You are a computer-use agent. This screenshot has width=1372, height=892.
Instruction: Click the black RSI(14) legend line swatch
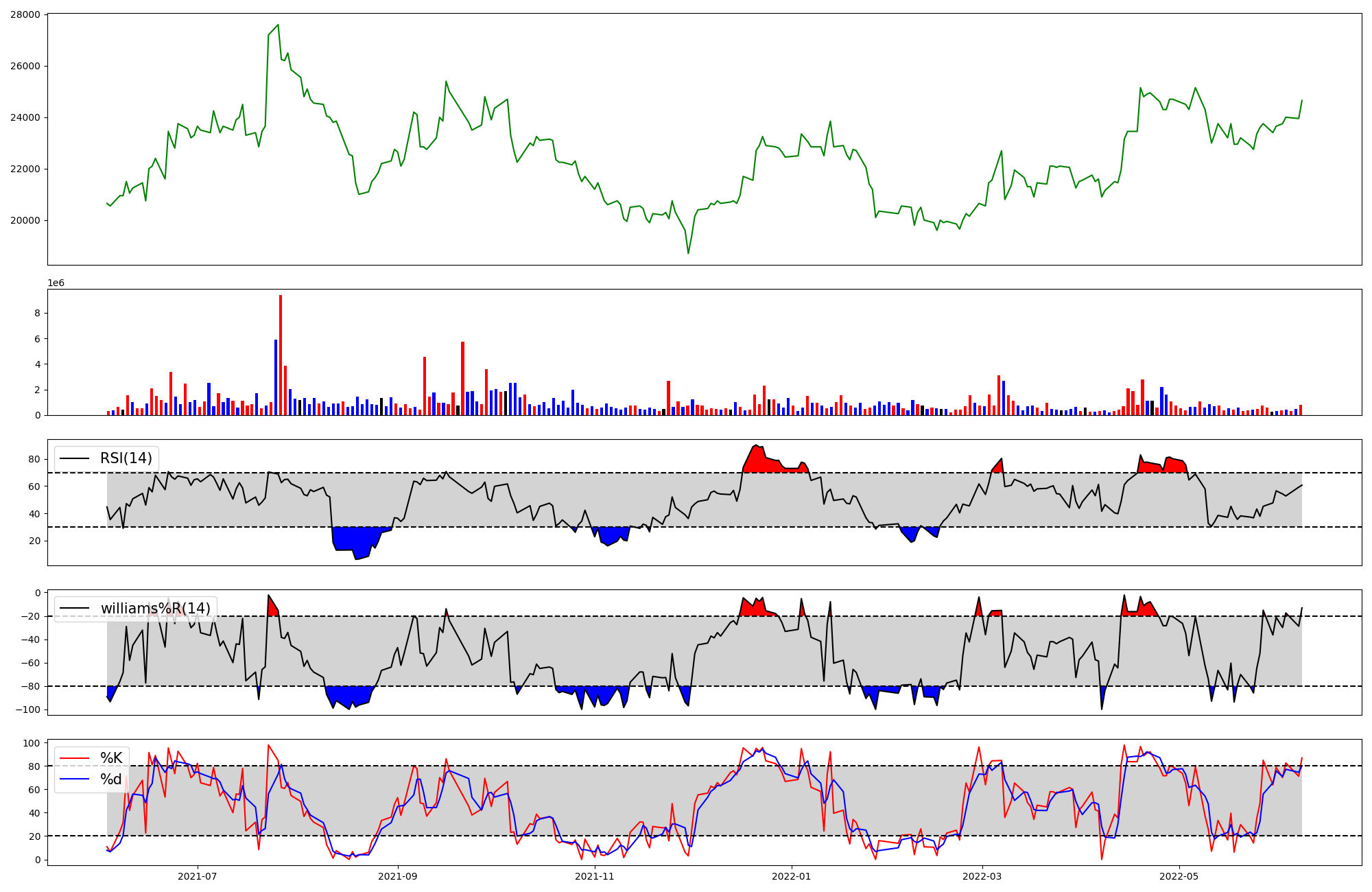[75, 458]
